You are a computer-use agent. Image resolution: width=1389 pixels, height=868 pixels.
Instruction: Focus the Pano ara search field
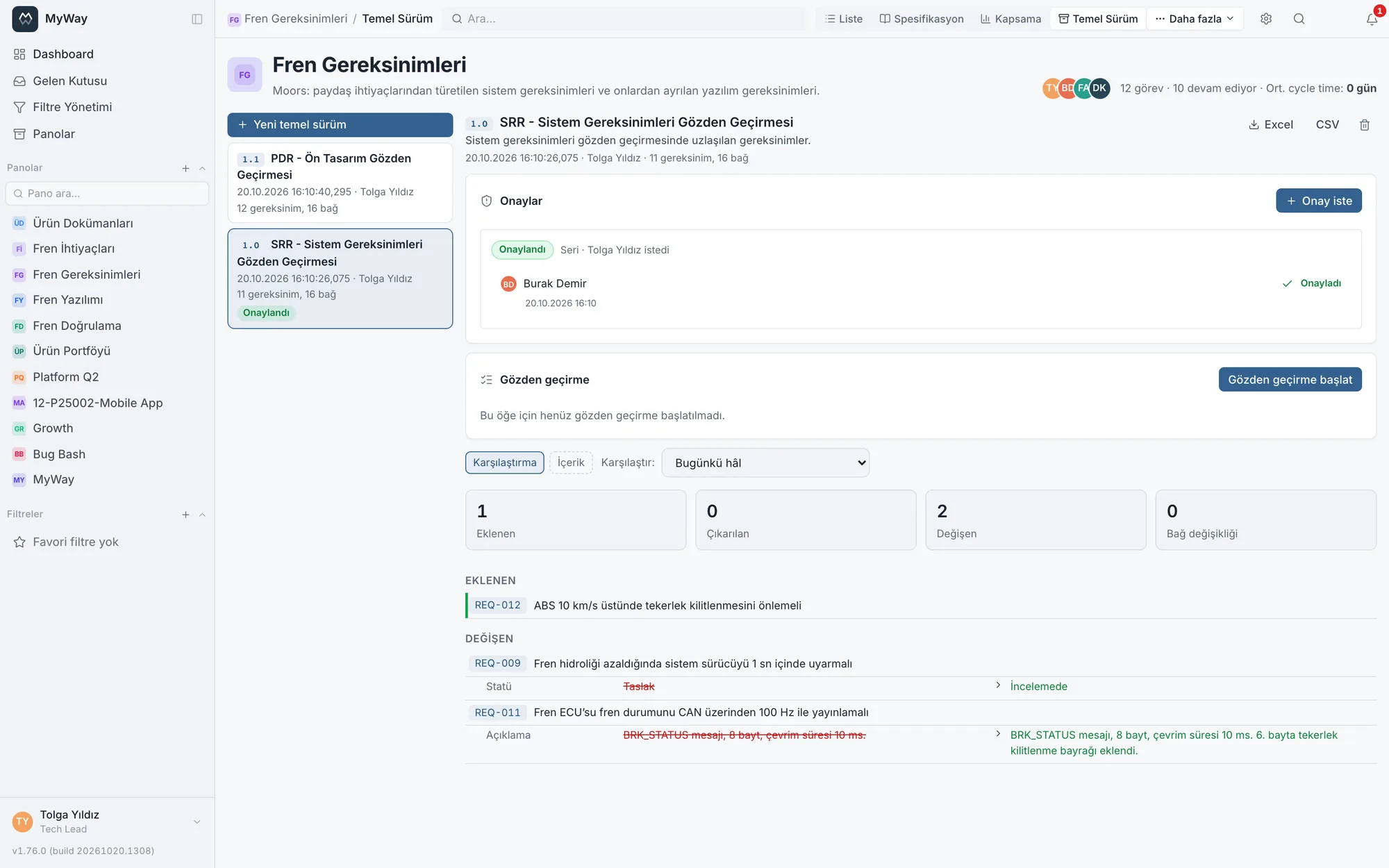[x=107, y=194]
